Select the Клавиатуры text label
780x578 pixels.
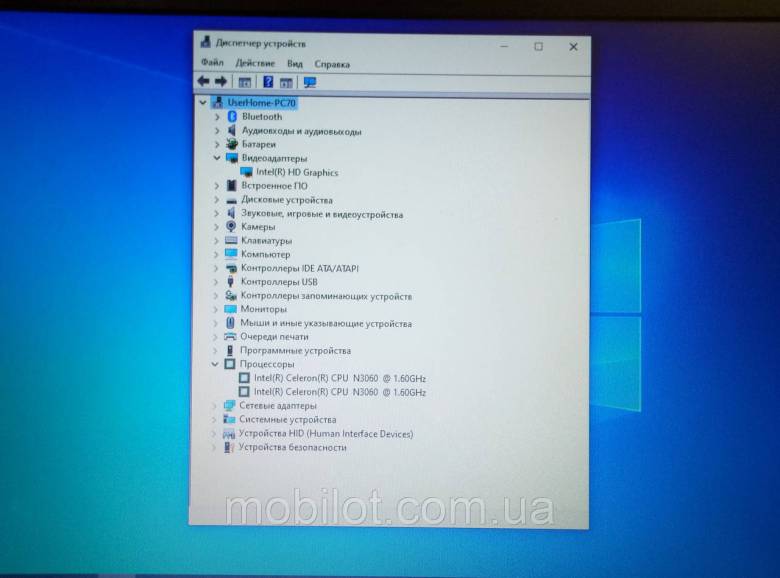[x=267, y=241]
